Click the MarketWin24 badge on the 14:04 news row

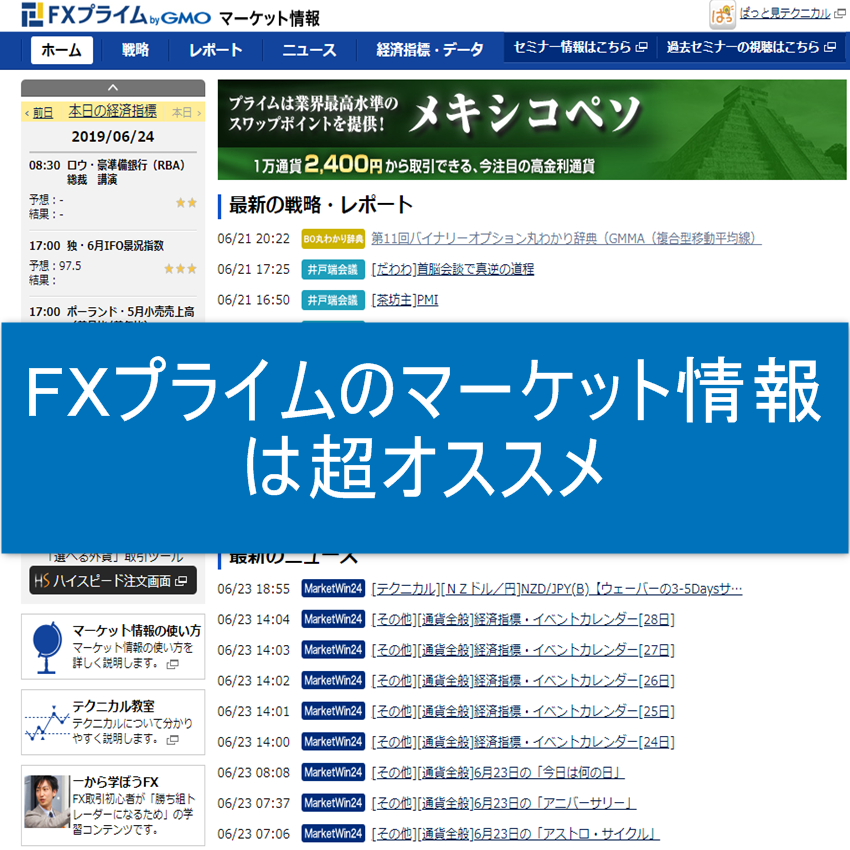[333, 619]
